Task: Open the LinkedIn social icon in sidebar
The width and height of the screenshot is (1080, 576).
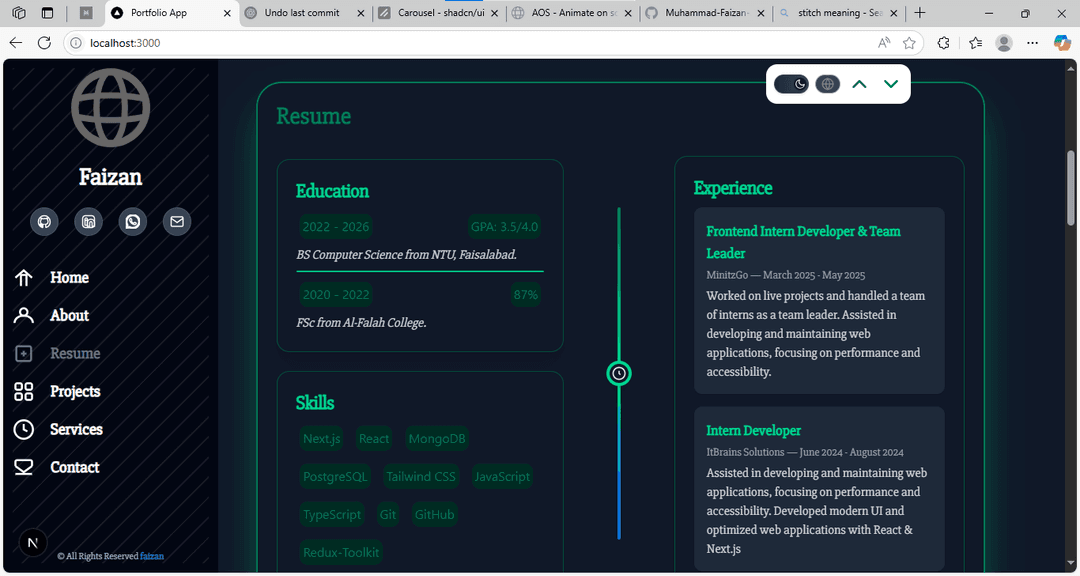Action: pyautogui.click(x=88, y=222)
